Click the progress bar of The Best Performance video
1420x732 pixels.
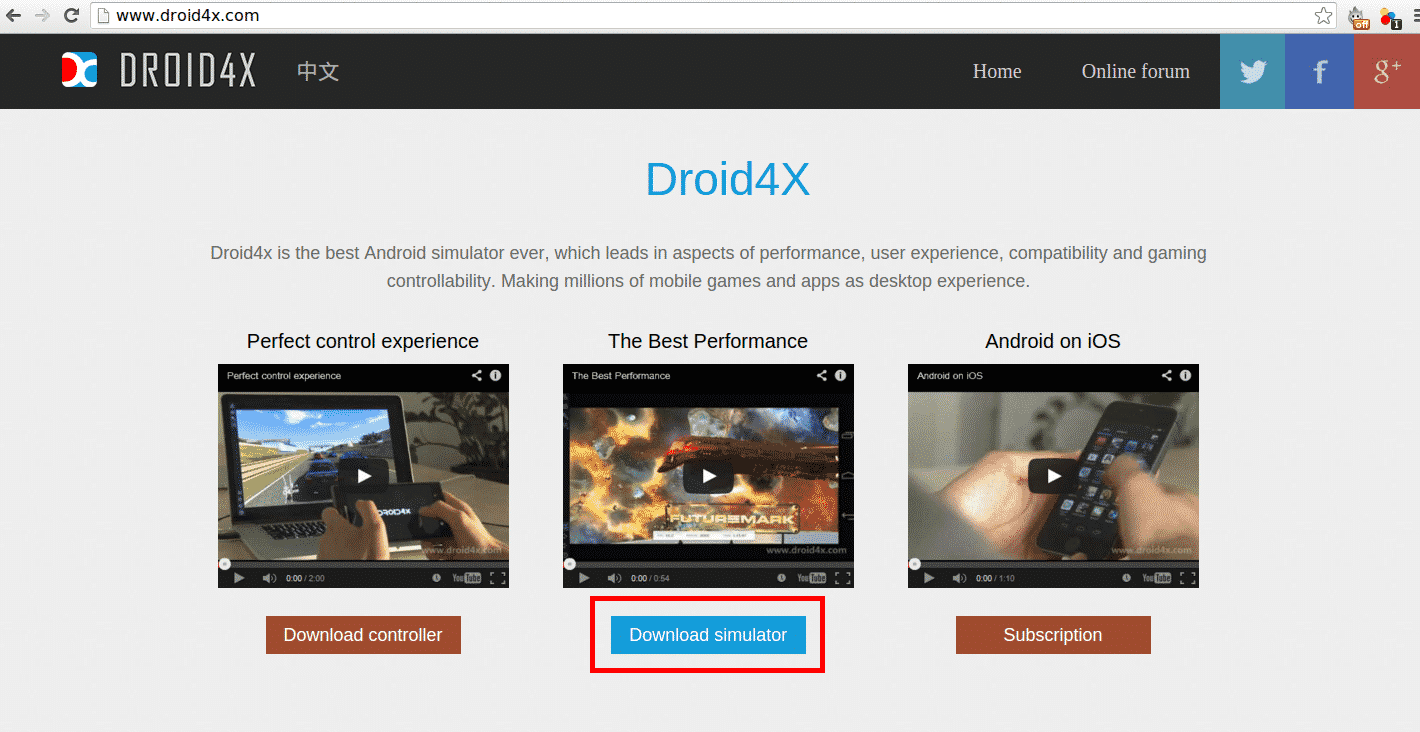pyautogui.click(x=708, y=564)
